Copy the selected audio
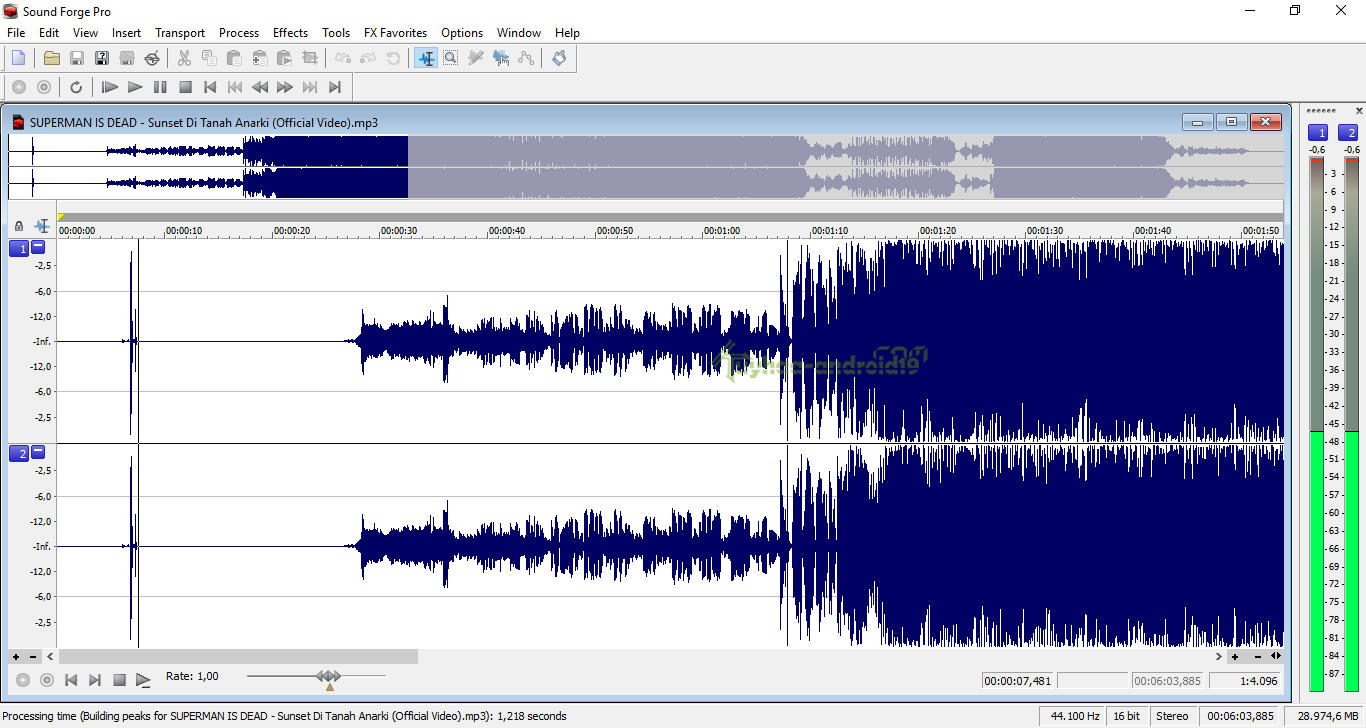The image size is (1366, 728). pyautogui.click(x=209, y=58)
